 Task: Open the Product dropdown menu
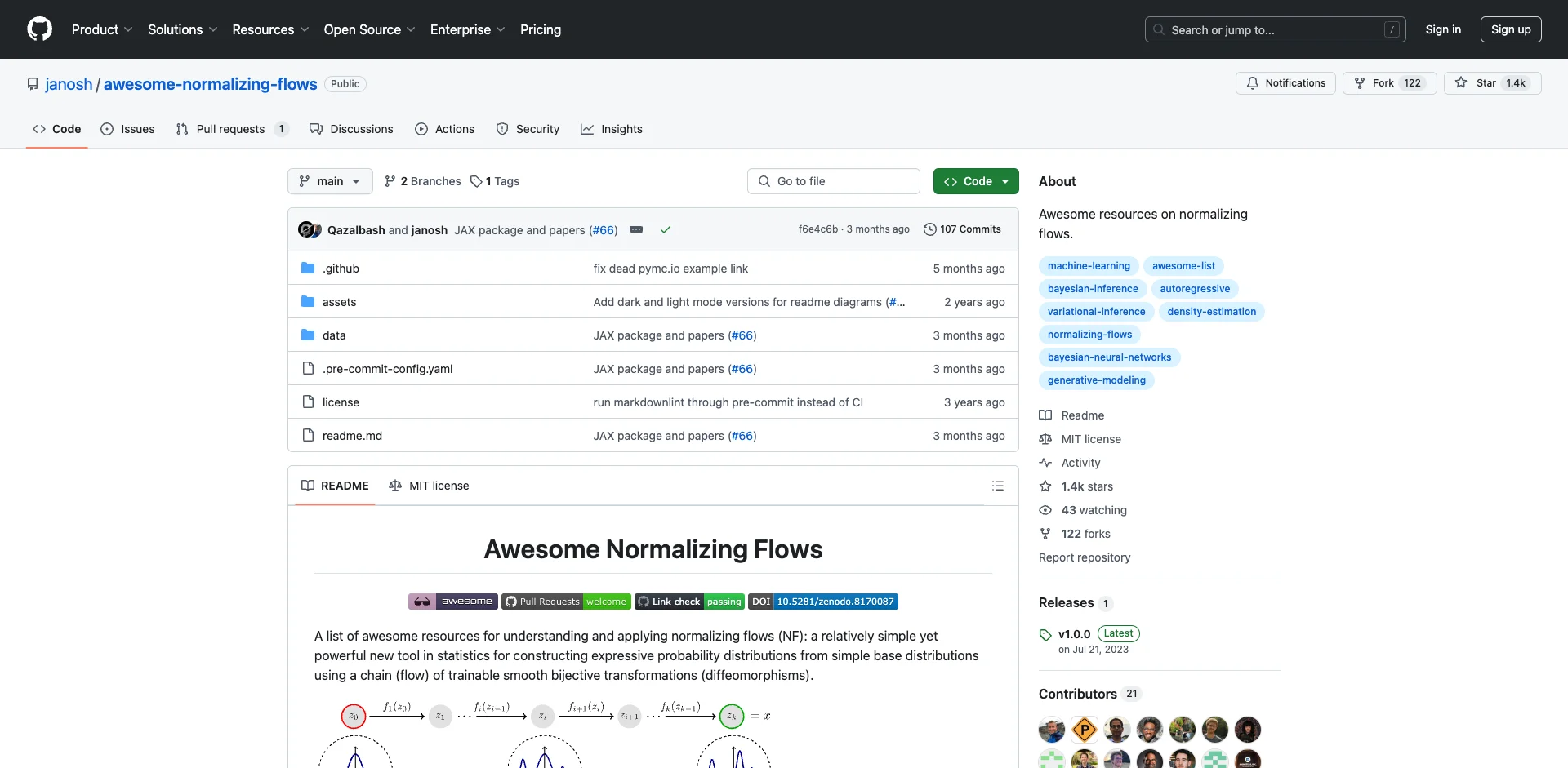(x=102, y=29)
